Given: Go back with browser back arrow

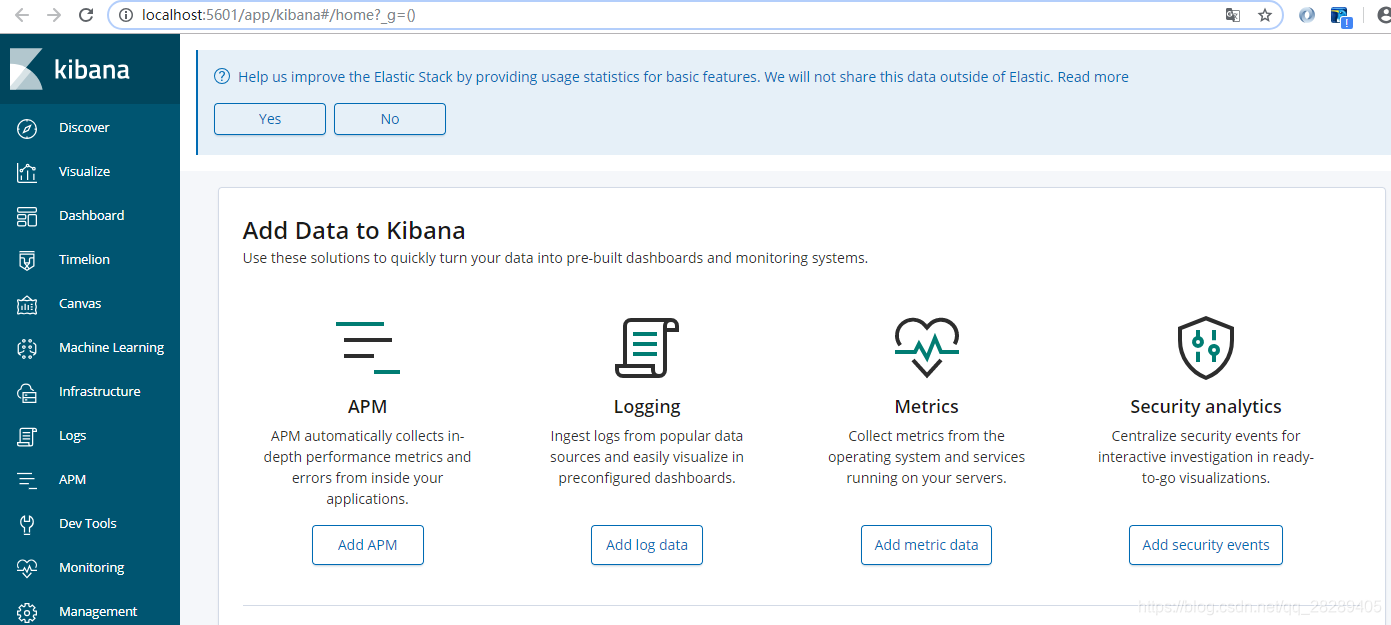Looking at the screenshot, I should click(x=22, y=15).
